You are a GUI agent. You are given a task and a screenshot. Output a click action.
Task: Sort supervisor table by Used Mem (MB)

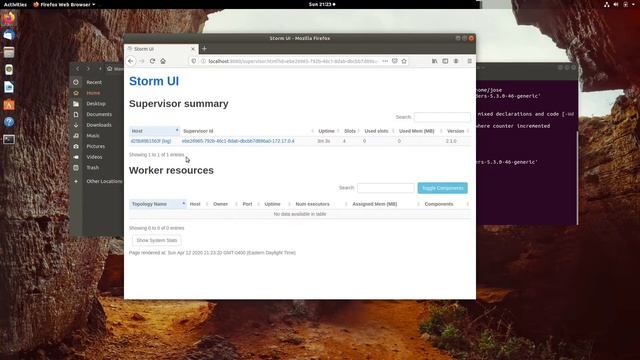pyautogui.click(x=419, y=131)
